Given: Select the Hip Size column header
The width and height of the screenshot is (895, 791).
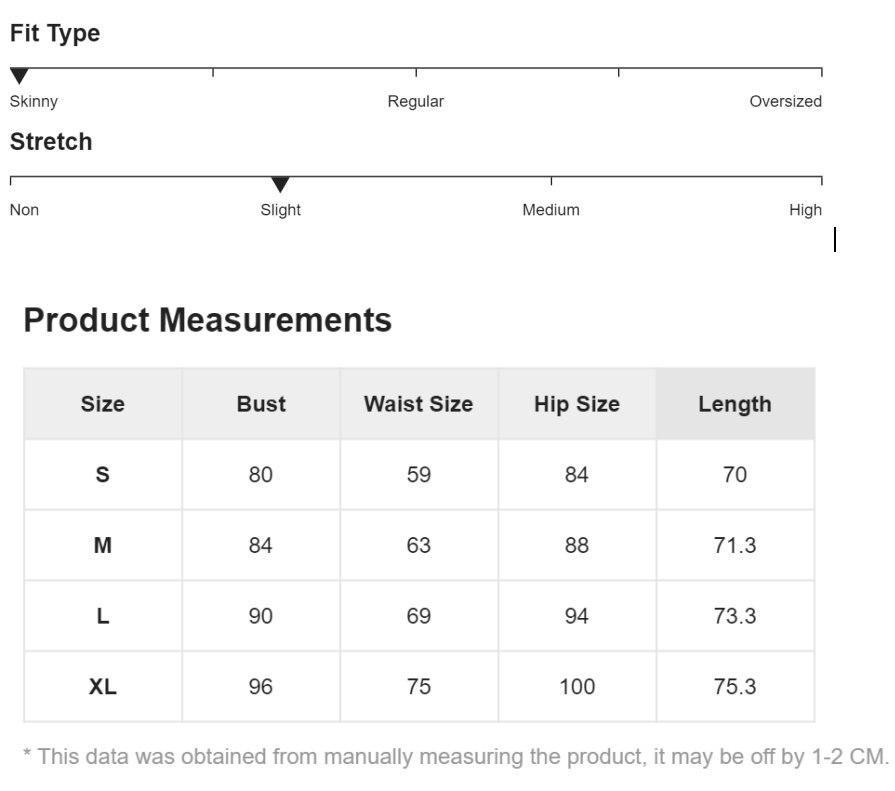Looking at the screenshot, I should pos(577,404).
